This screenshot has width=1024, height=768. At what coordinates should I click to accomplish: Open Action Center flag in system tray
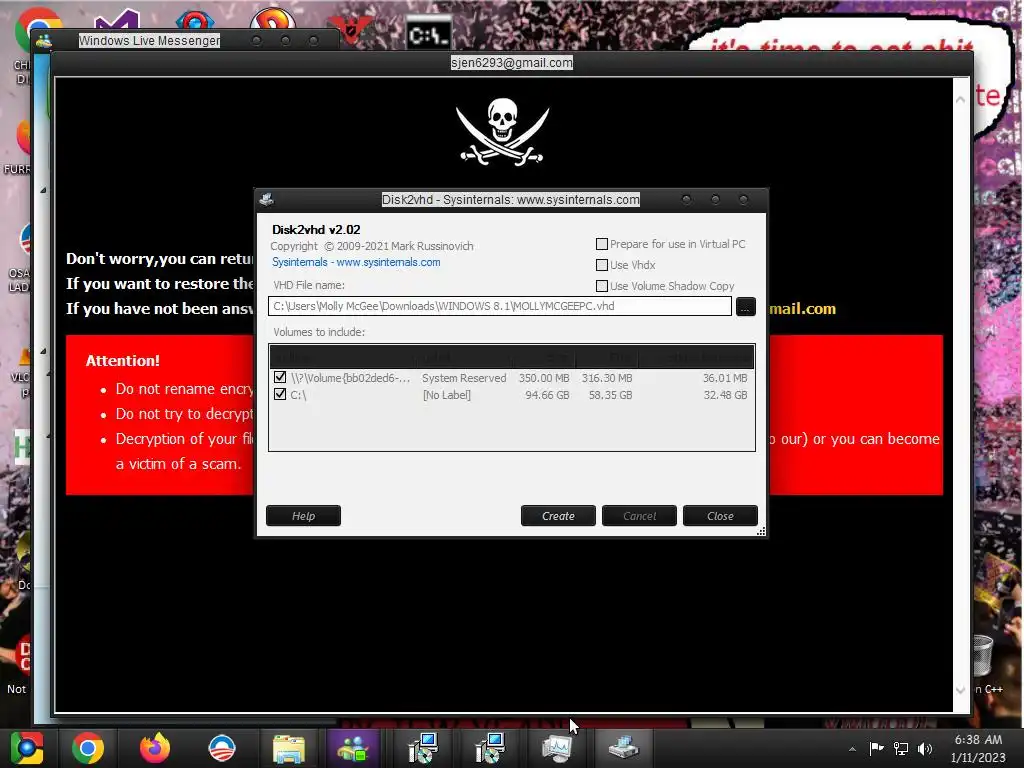click(x=876, y=748)
